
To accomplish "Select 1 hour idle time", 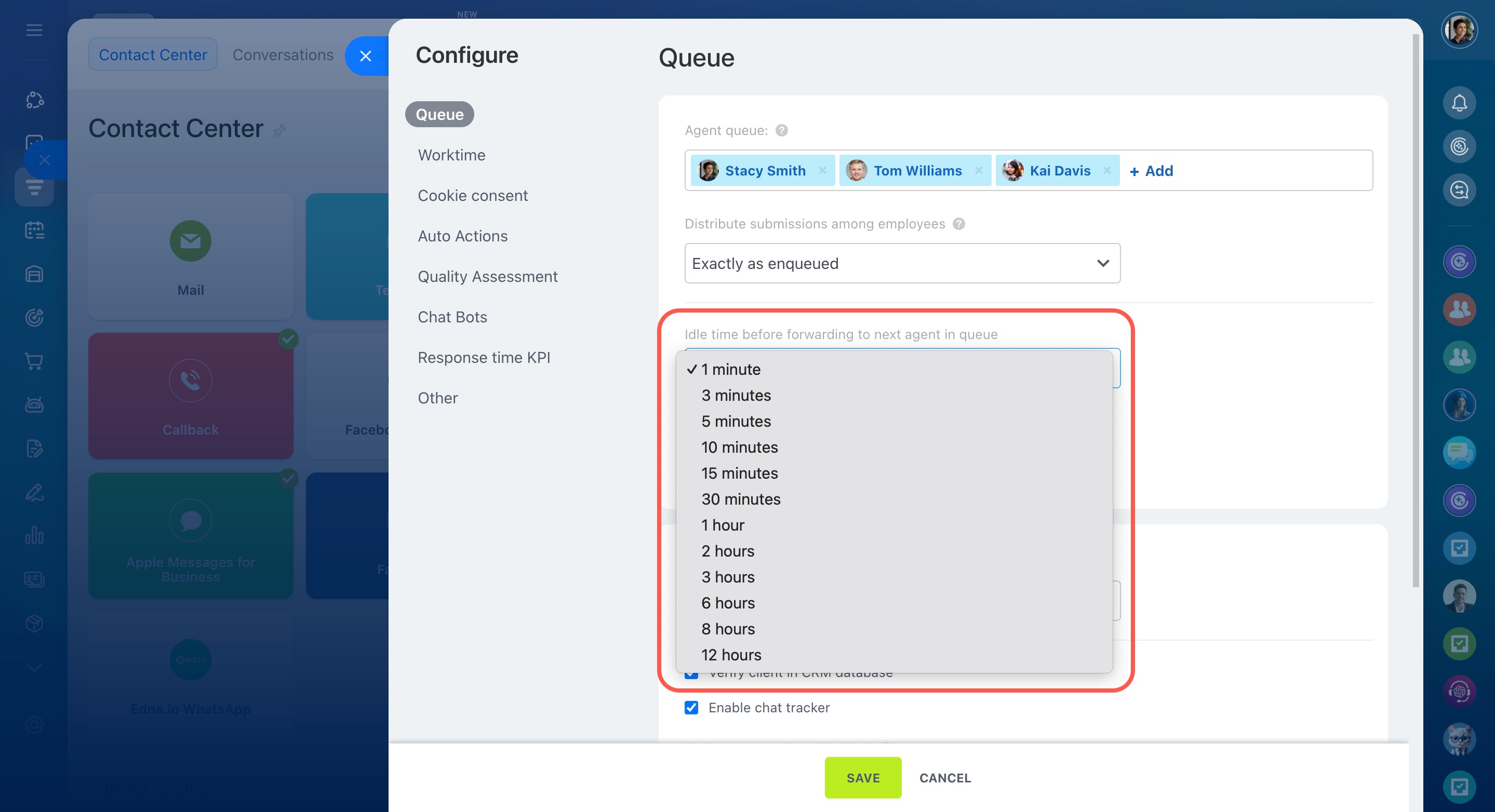I will tap(894, 525).
